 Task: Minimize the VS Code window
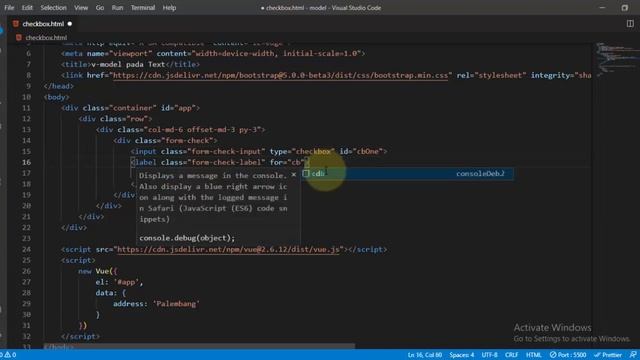pos(602,8)
